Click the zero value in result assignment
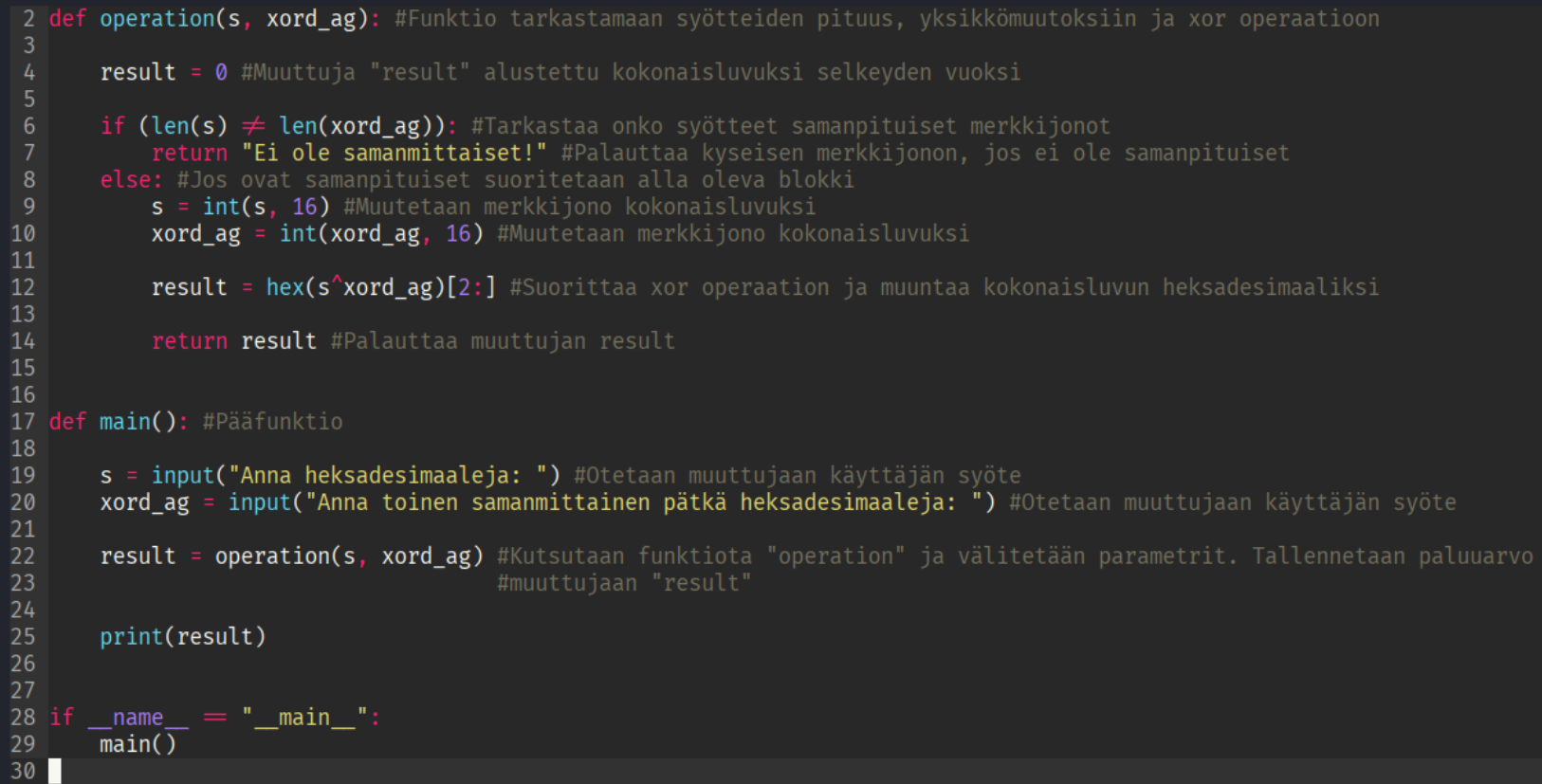This screenshot has width=1542, height=784. click(221, 73)
